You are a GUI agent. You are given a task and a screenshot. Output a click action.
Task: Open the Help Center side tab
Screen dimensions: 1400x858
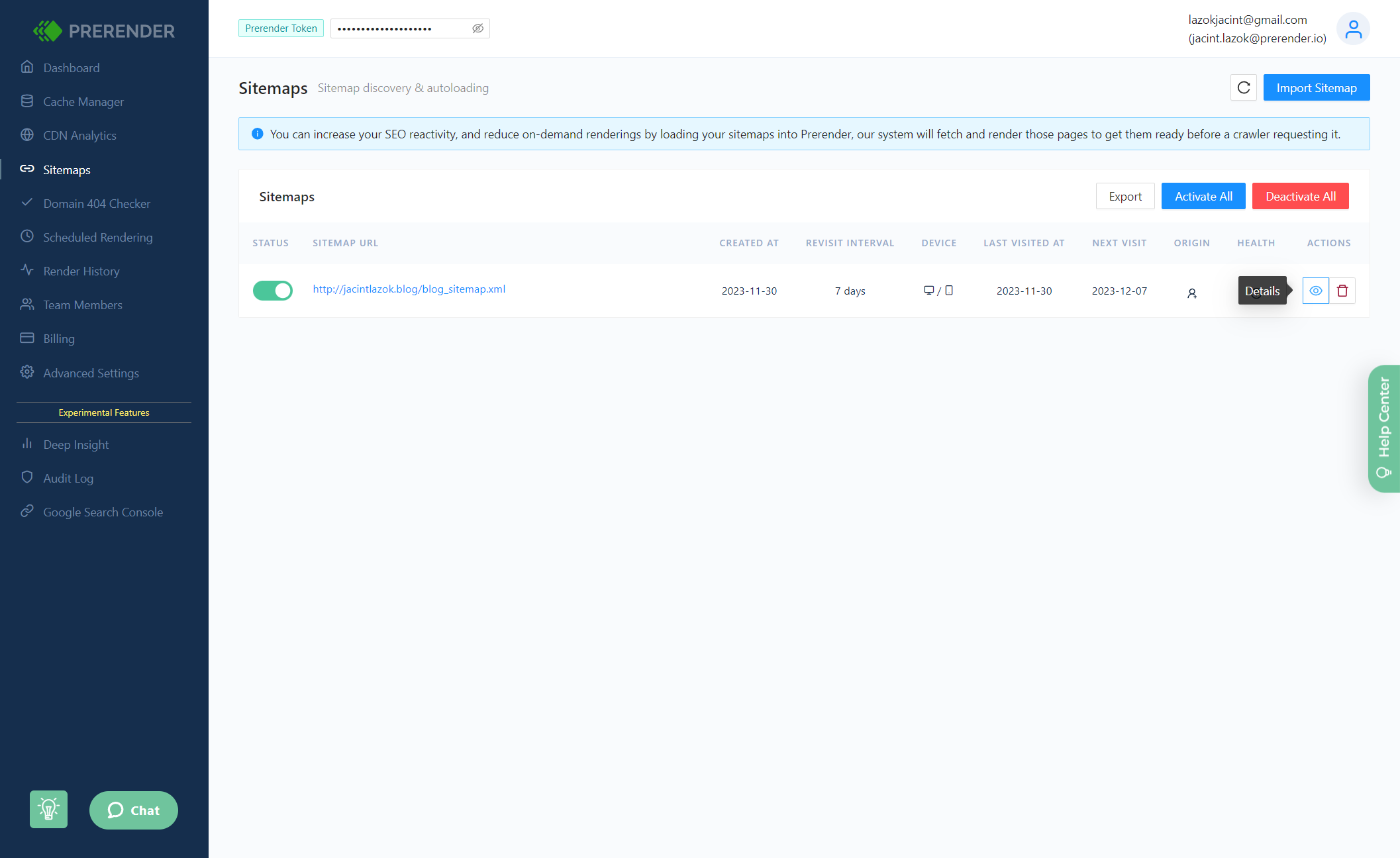pyautogui.click(x=1384, y=428)
